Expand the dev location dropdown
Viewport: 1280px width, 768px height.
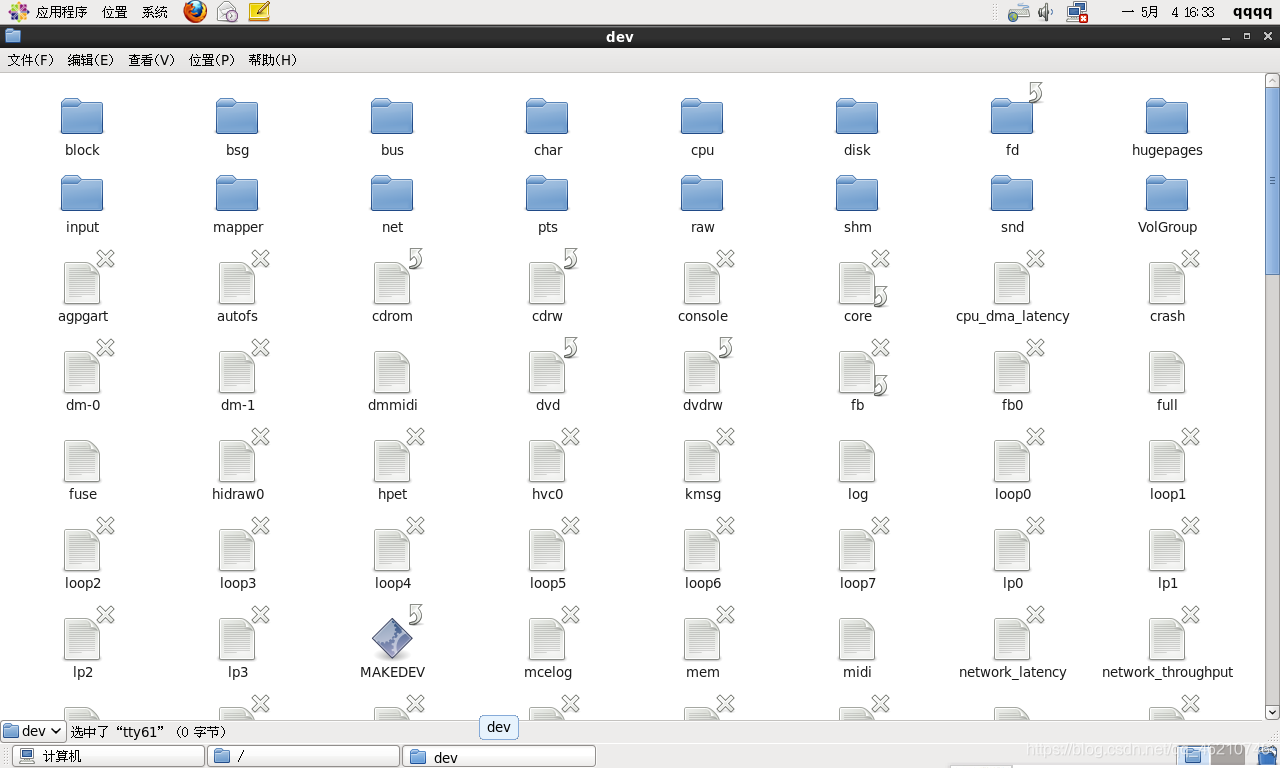pos(33,731)
